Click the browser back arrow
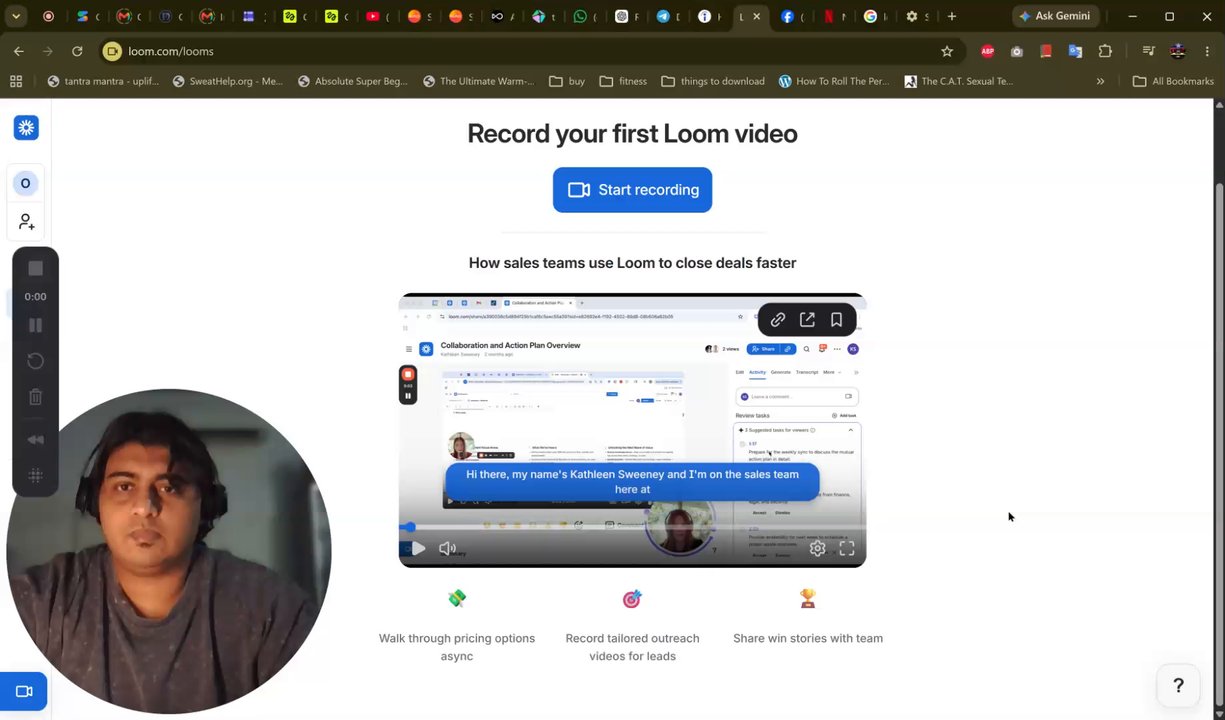 pyautogui.click(x=19, y=51)
